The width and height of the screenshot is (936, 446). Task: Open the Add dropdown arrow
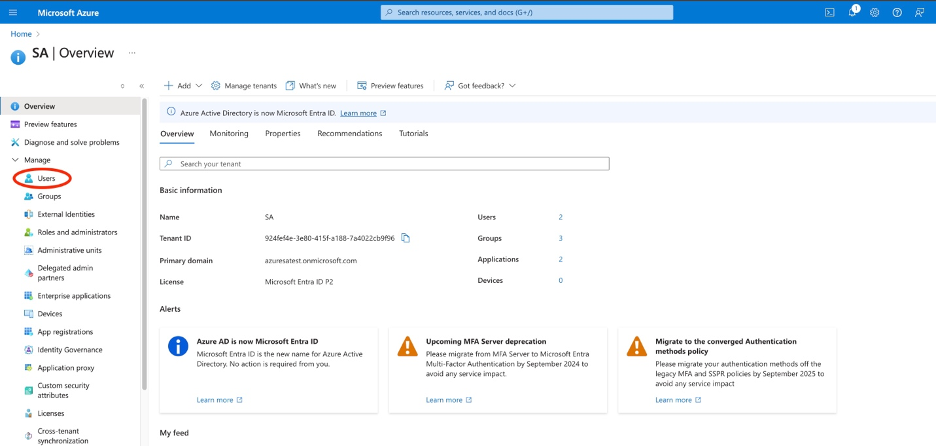[199, 86]
